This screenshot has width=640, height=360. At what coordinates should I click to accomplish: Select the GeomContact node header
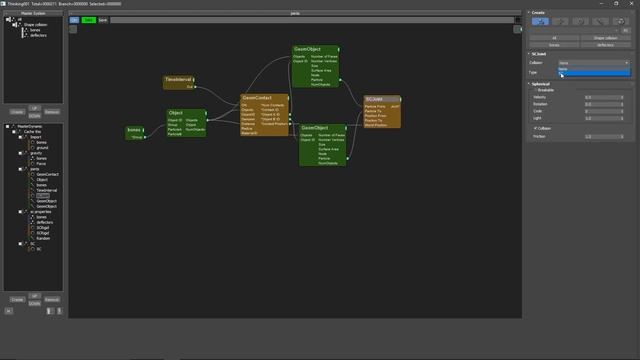point(264,98)
